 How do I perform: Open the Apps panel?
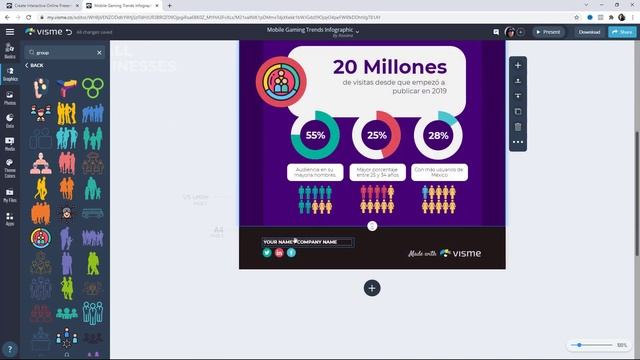tap(10, 219)
